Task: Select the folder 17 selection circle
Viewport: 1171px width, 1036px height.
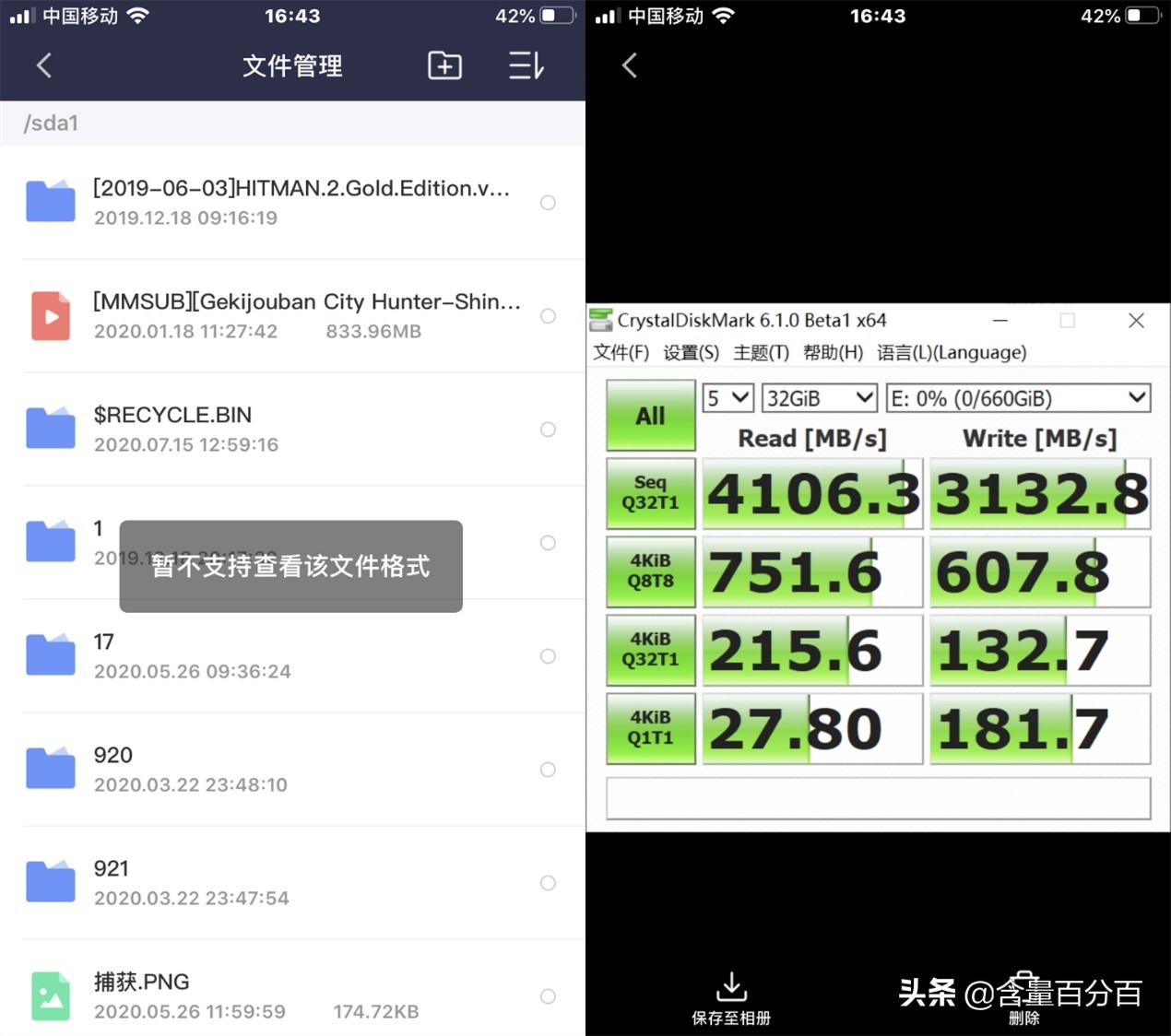Action: click(x=548, y=656)
